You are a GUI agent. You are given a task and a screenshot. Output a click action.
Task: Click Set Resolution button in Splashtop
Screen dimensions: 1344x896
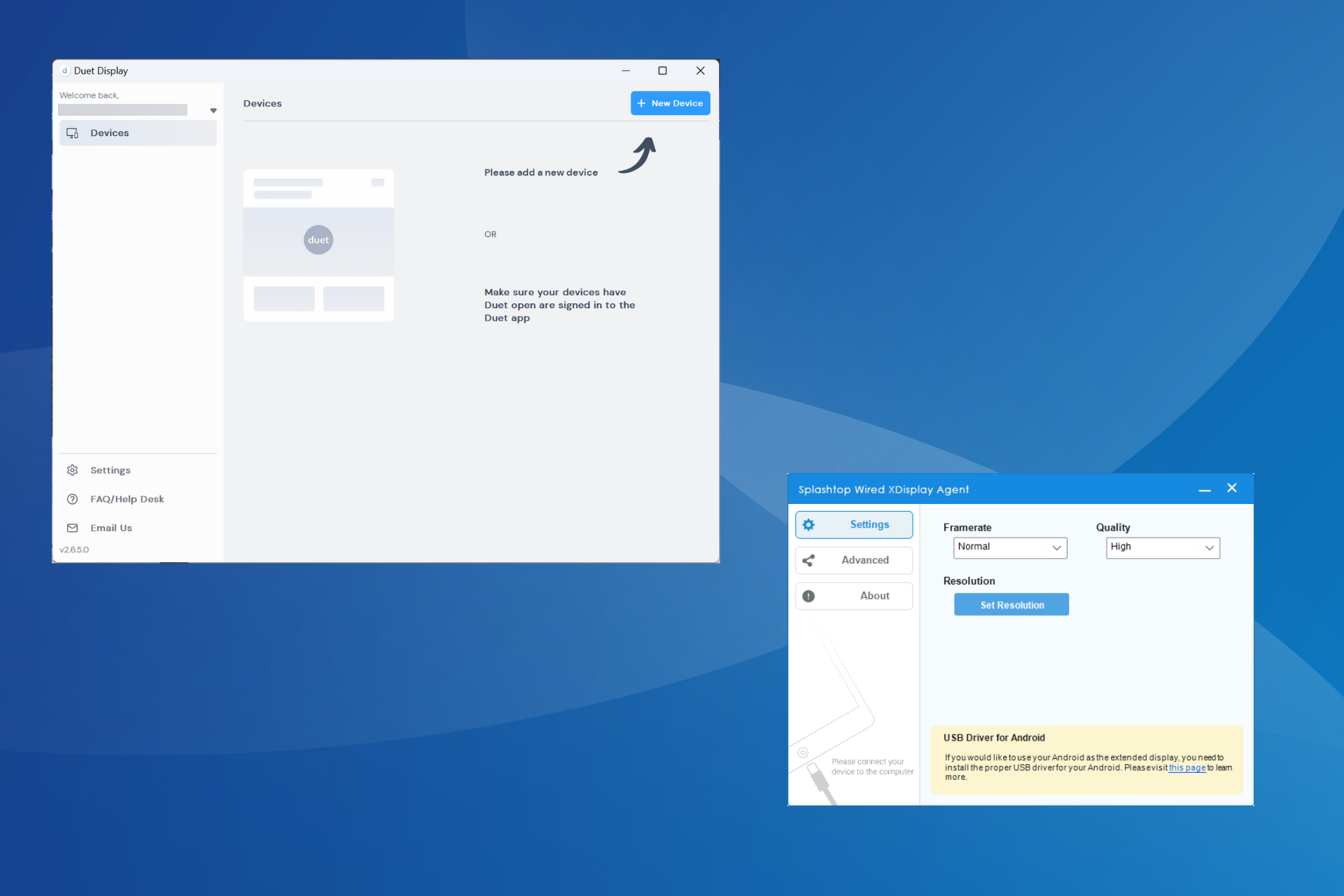[x=1011, y=604]
